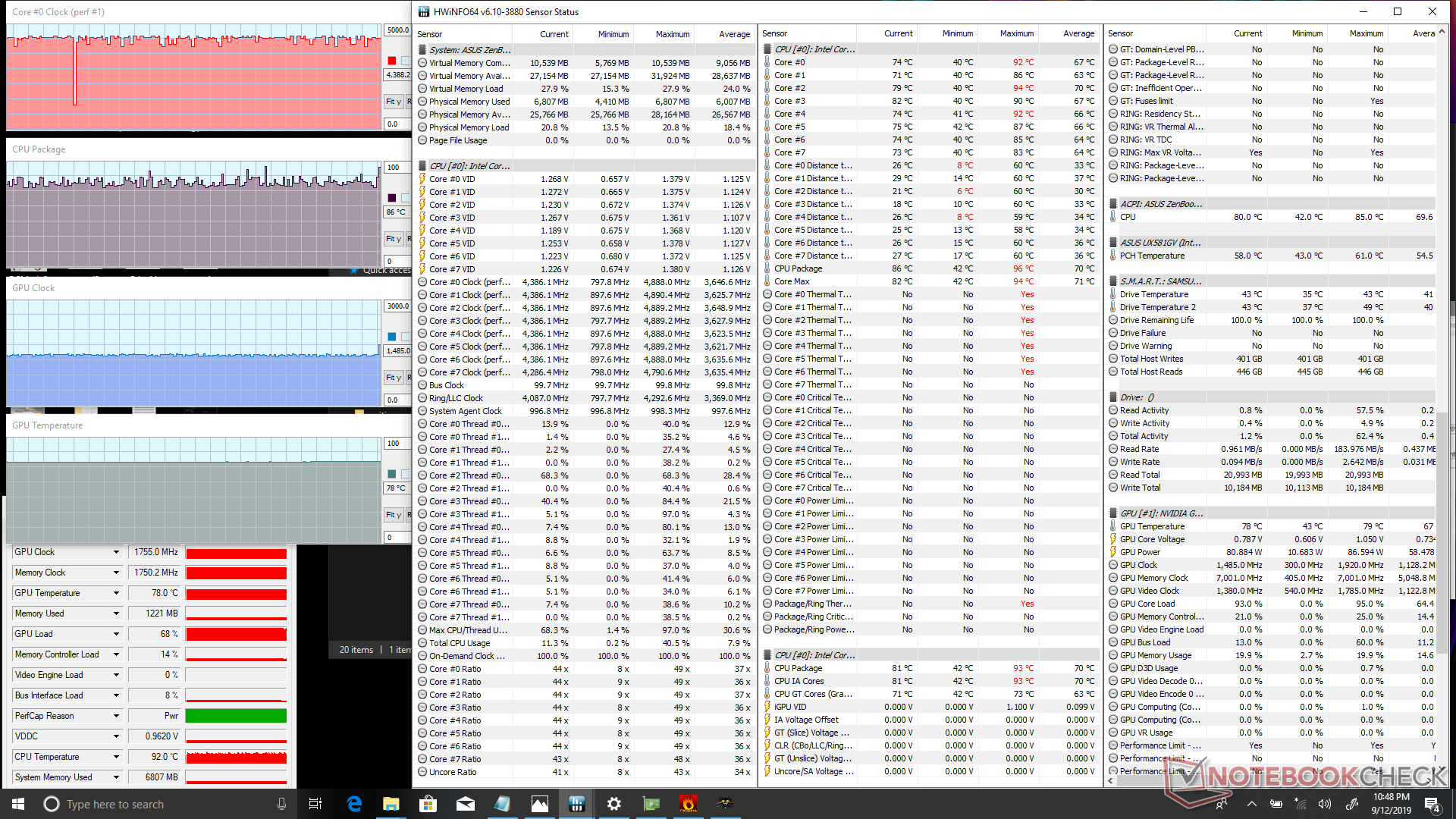Open the GPU Clock sensor dropdown
The height and width of the screenshot is (819, 1456).
pos(116,552)
